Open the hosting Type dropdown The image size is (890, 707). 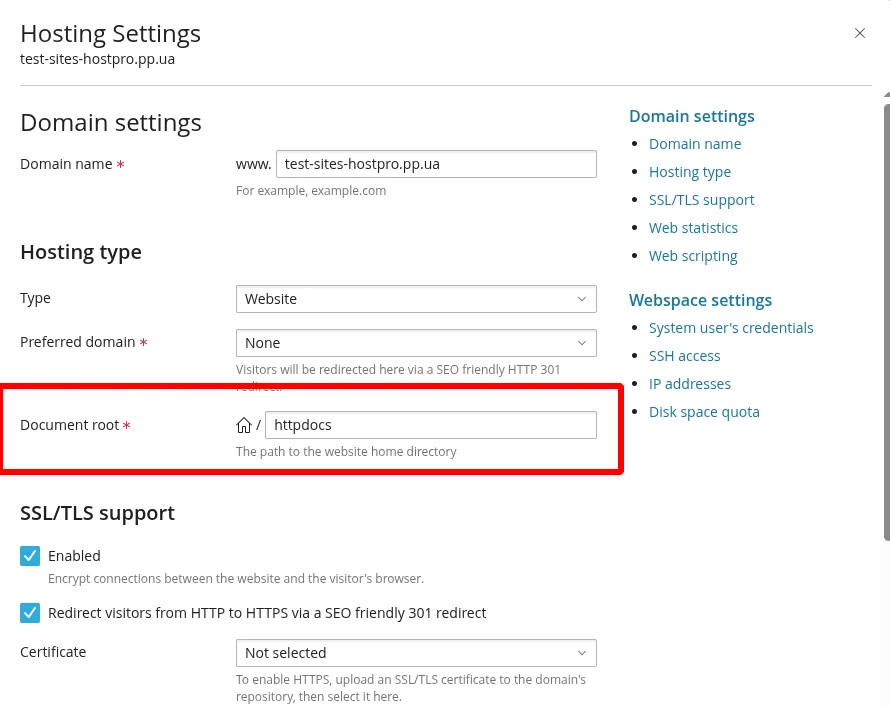pos(416,299)
